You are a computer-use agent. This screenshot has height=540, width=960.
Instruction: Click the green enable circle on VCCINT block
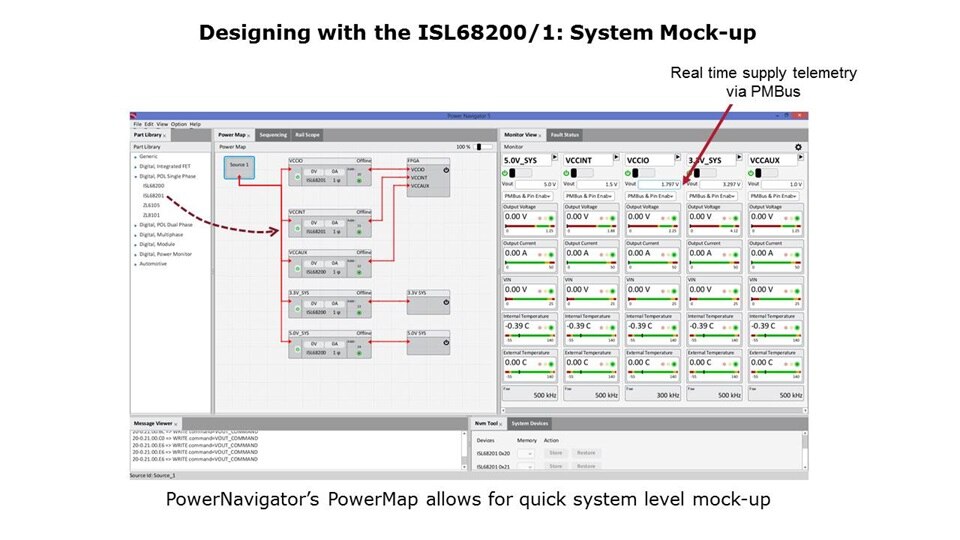tap(298, 228)
